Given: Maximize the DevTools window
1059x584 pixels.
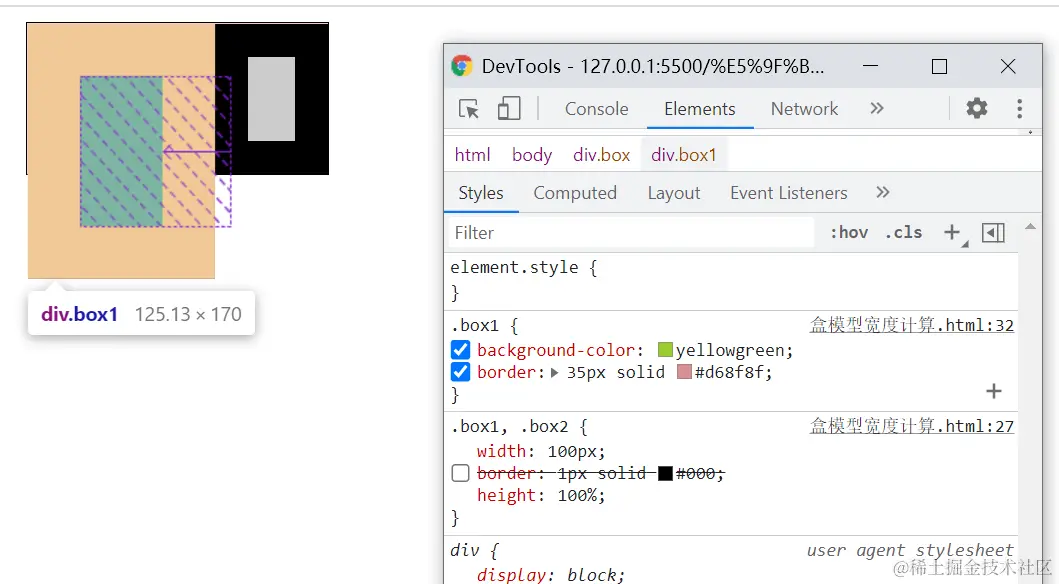Looking at the screenshot, I should pos(939,66).
